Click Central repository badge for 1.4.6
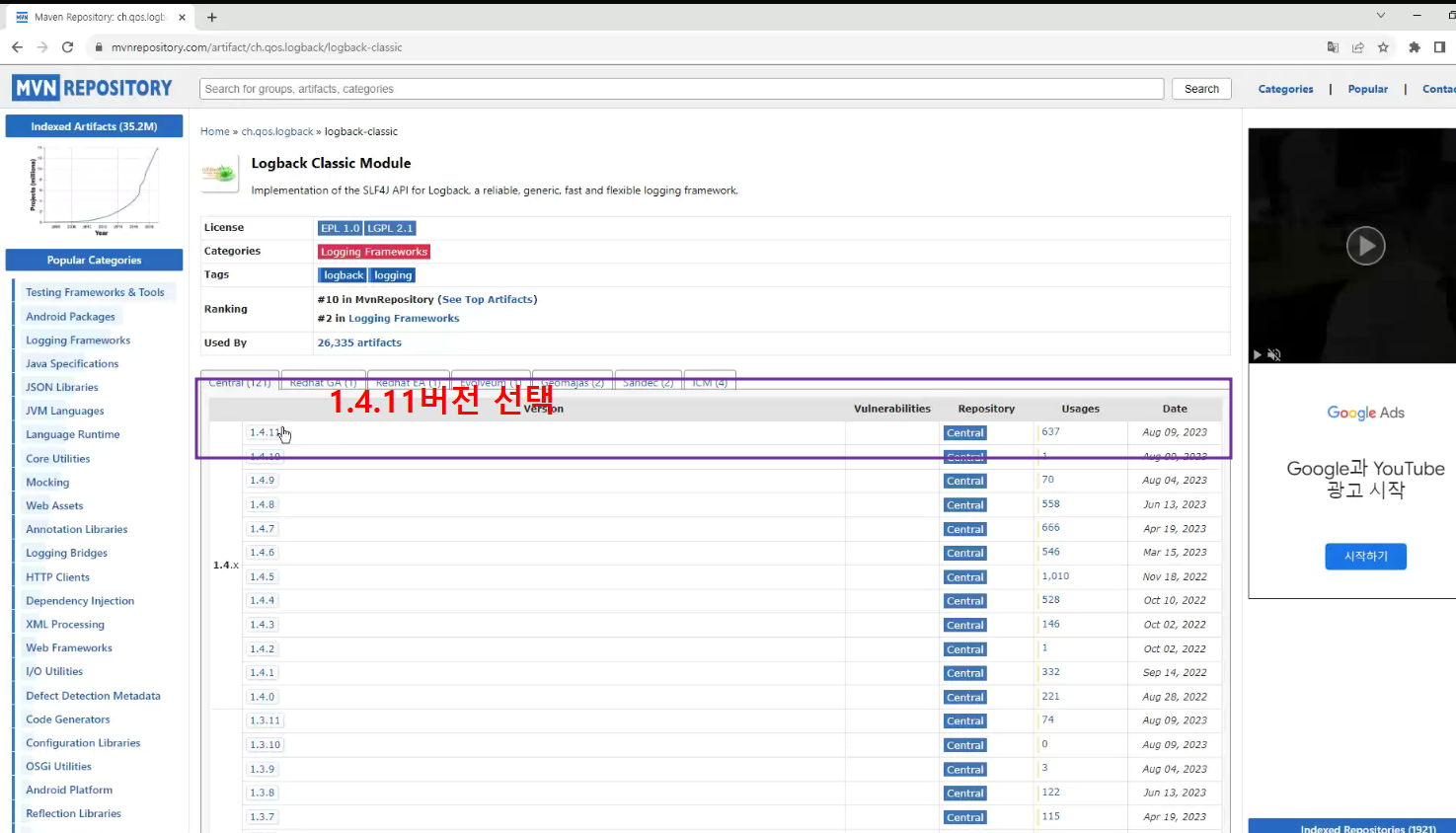1456x833 pixels. [x=964, y=553]
